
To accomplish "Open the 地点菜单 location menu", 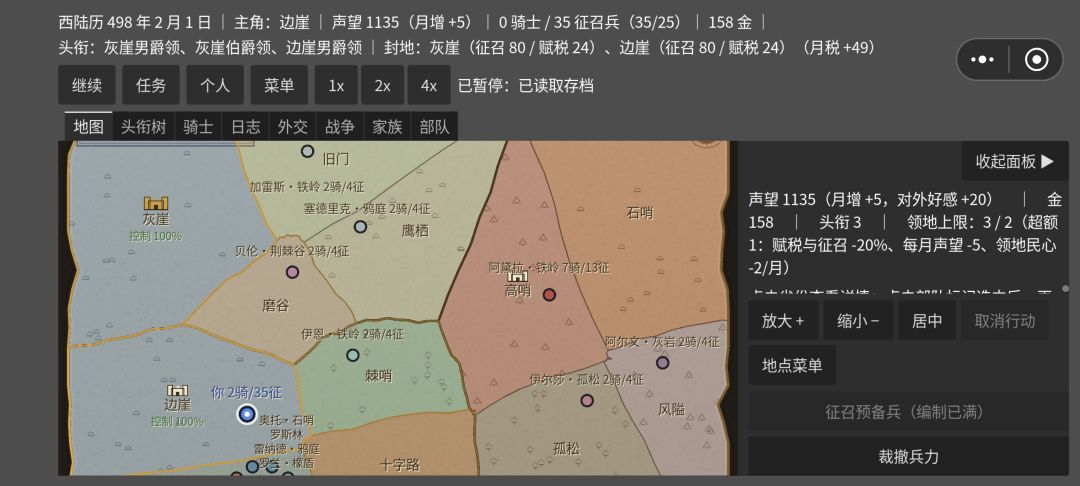I will [792, 365].
